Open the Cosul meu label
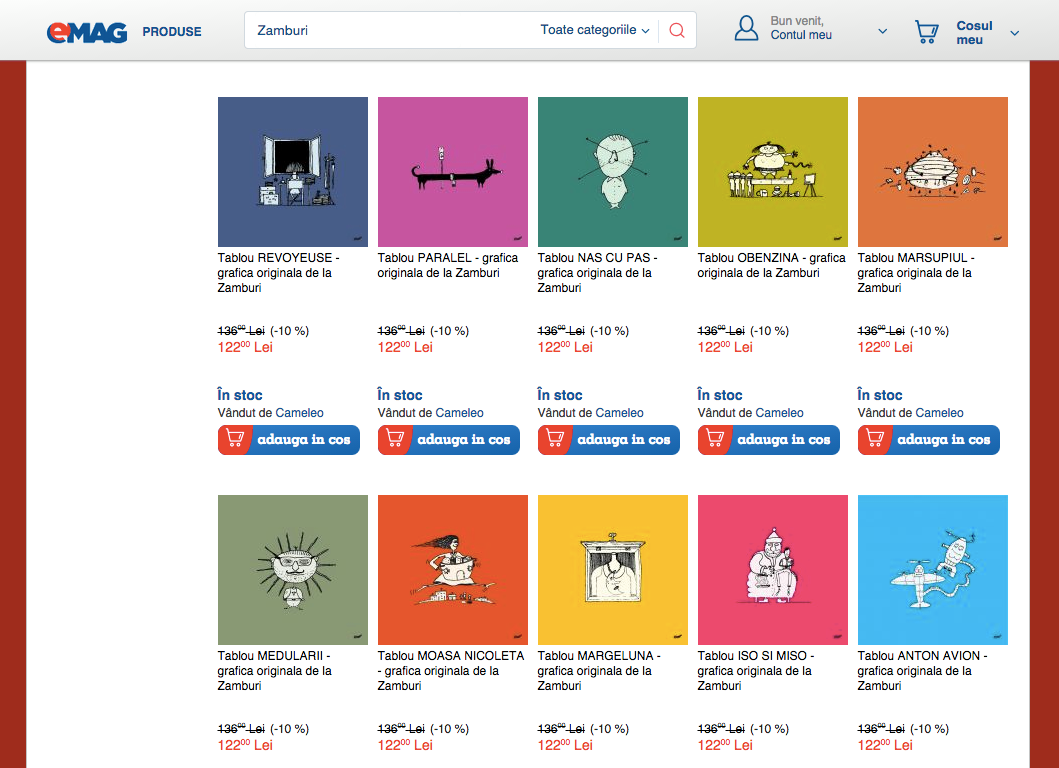The width and height of the screenshot is (1059, 768). (974, 32)
